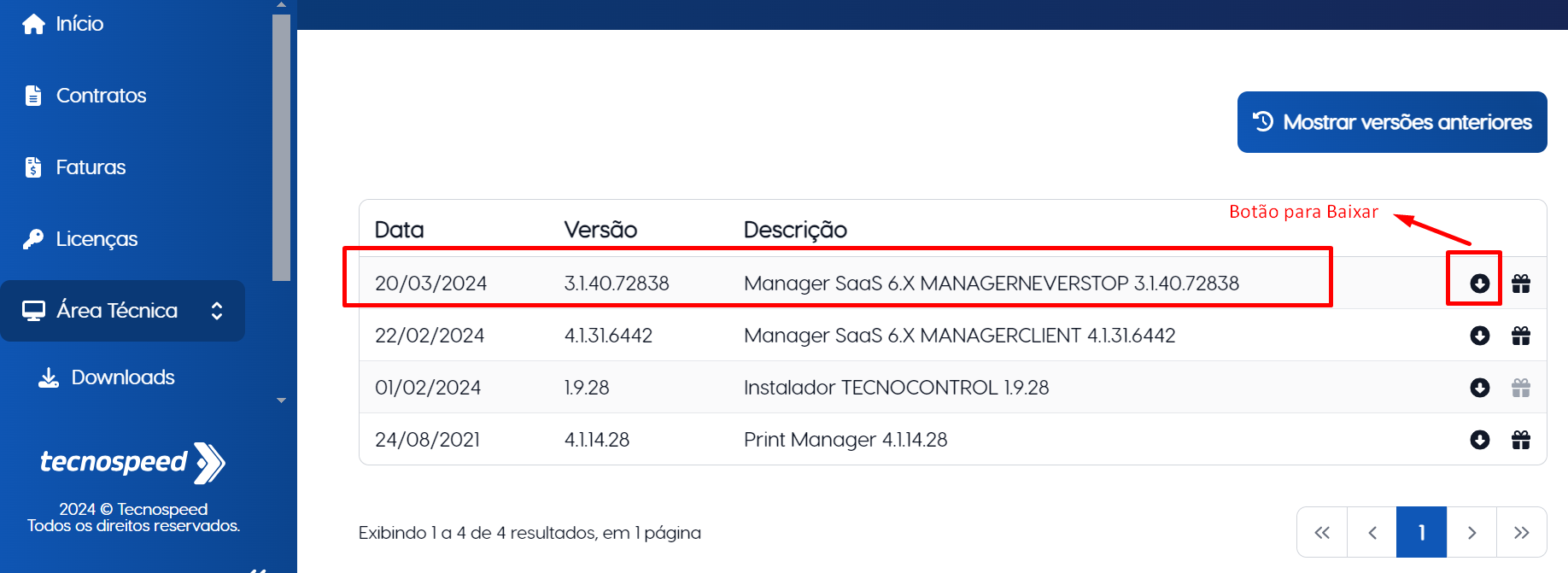Go to first page of results
This screenshot has height=573, width=1568.
click(x=1322, y=532)
